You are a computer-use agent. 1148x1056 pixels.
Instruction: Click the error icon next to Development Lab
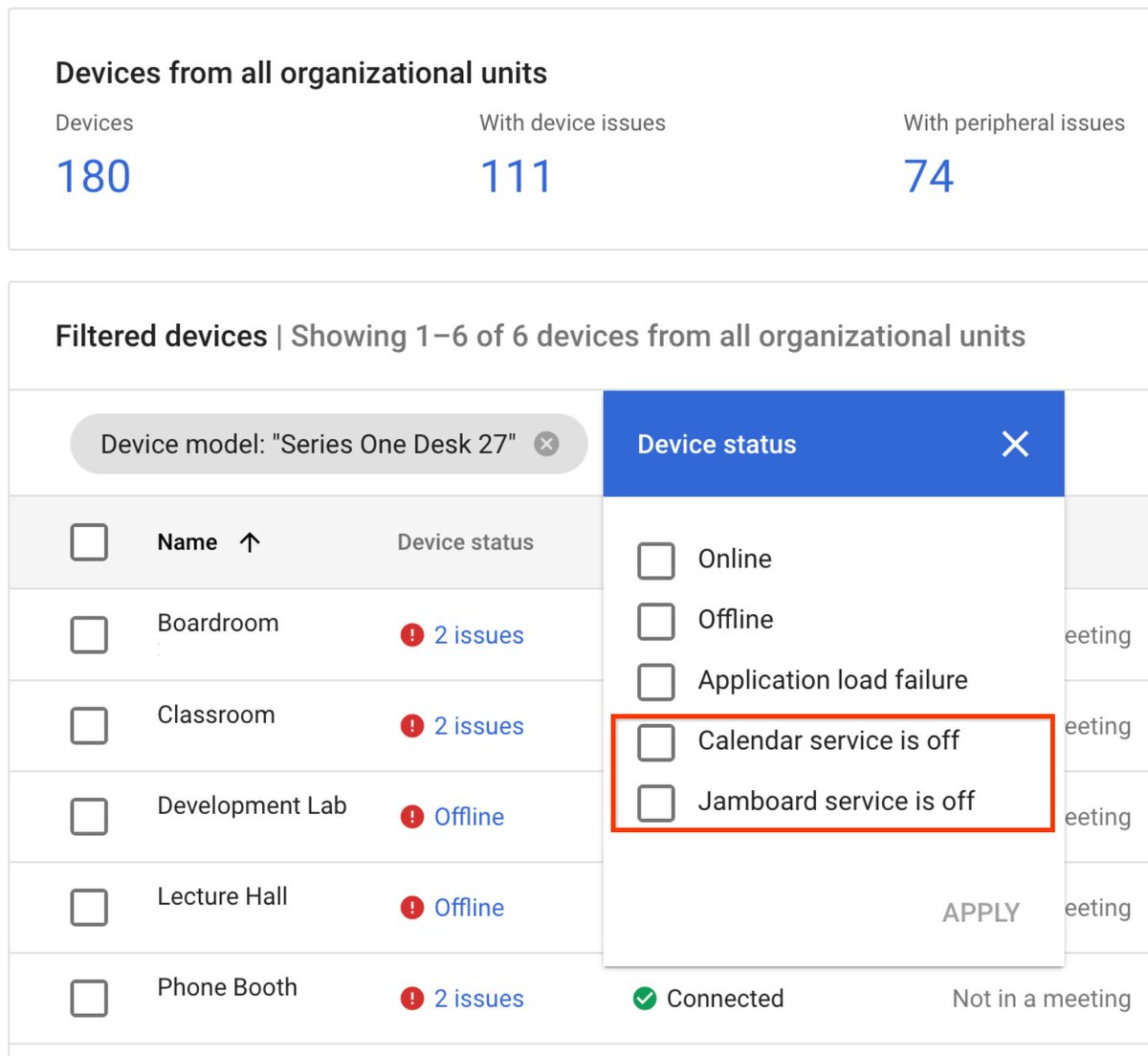click(x=411, y=817)
